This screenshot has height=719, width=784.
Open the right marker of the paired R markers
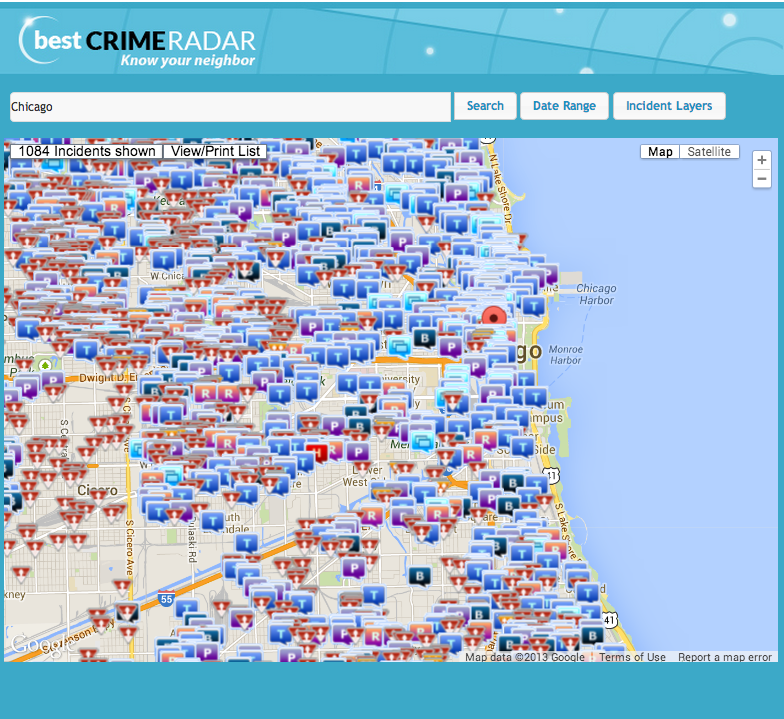[x=228, y=394]
